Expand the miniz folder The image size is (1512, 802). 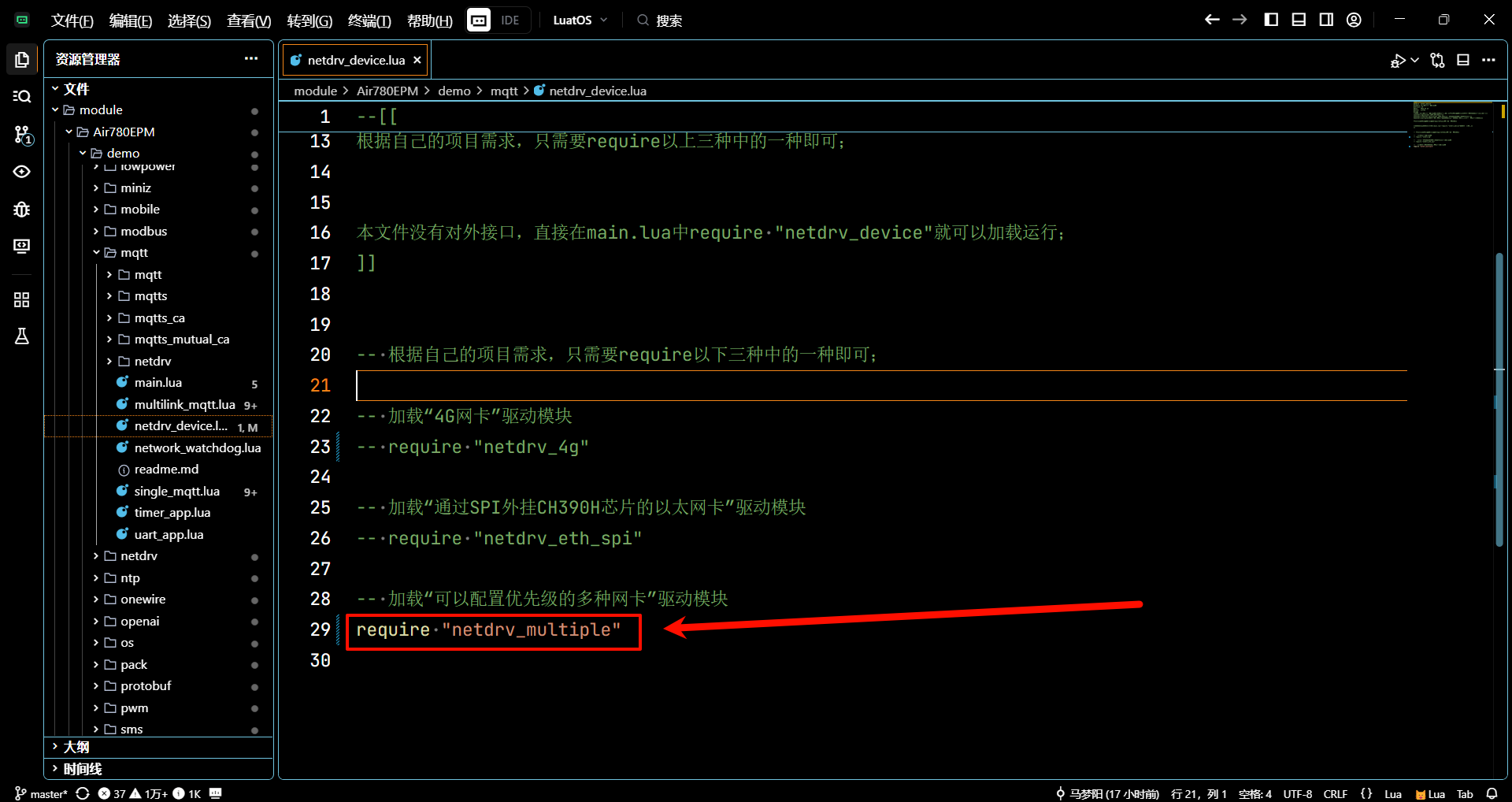[157, 188]
